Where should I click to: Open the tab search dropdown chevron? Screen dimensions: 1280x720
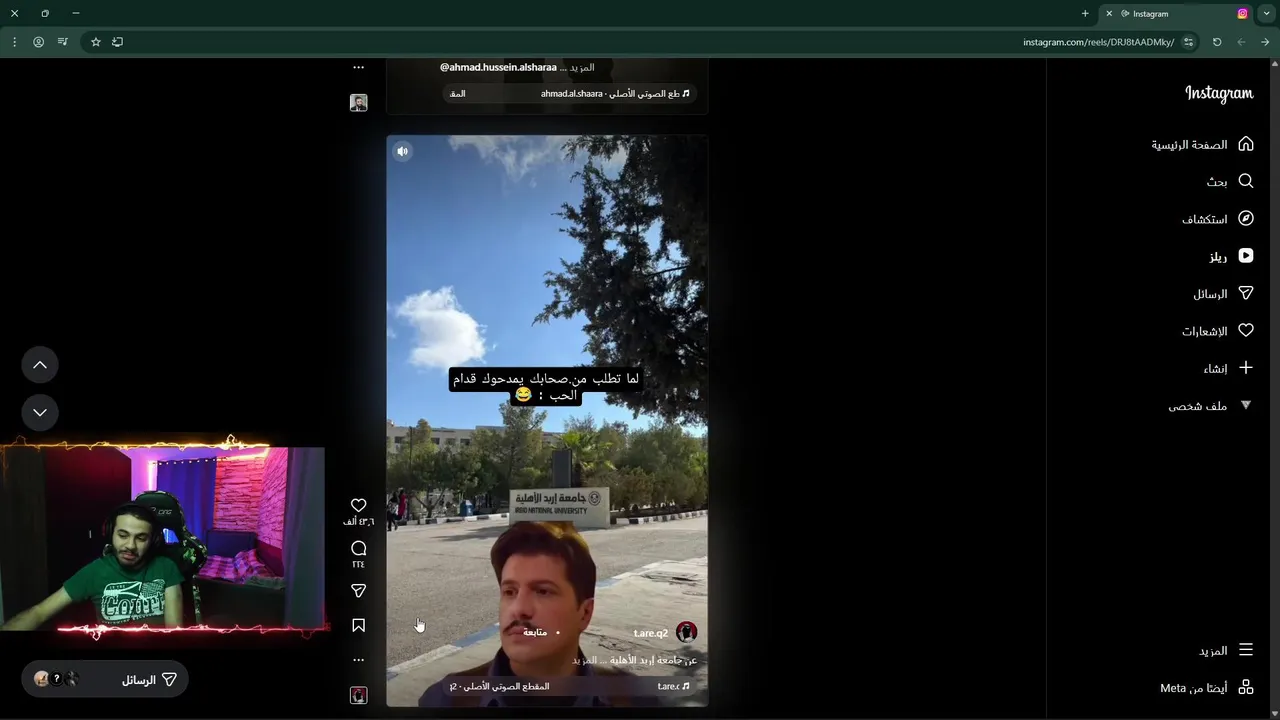(1266, 14)
